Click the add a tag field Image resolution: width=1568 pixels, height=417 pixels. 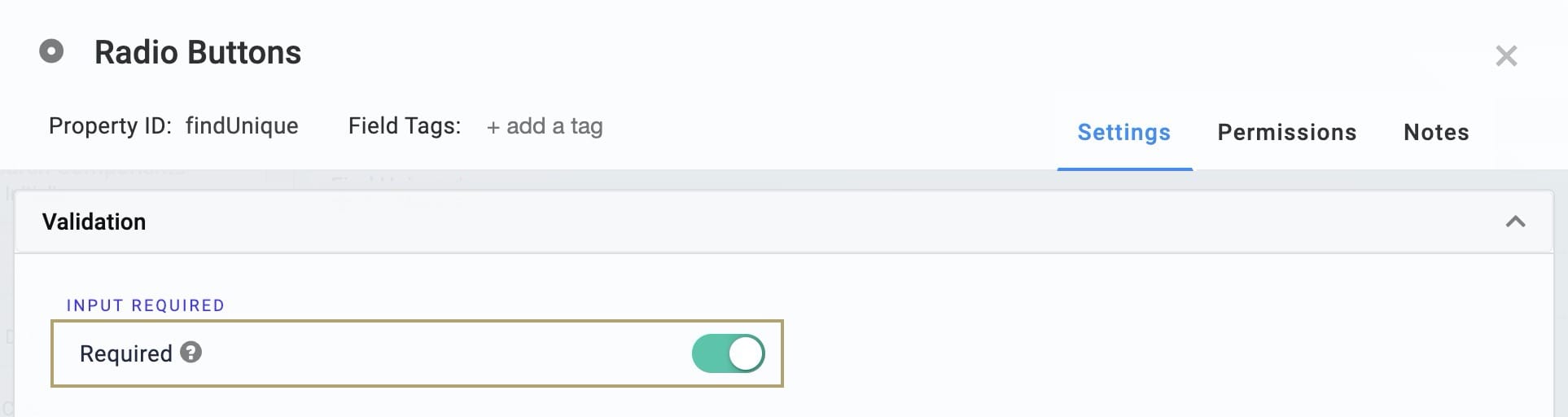tap(545, 126)
